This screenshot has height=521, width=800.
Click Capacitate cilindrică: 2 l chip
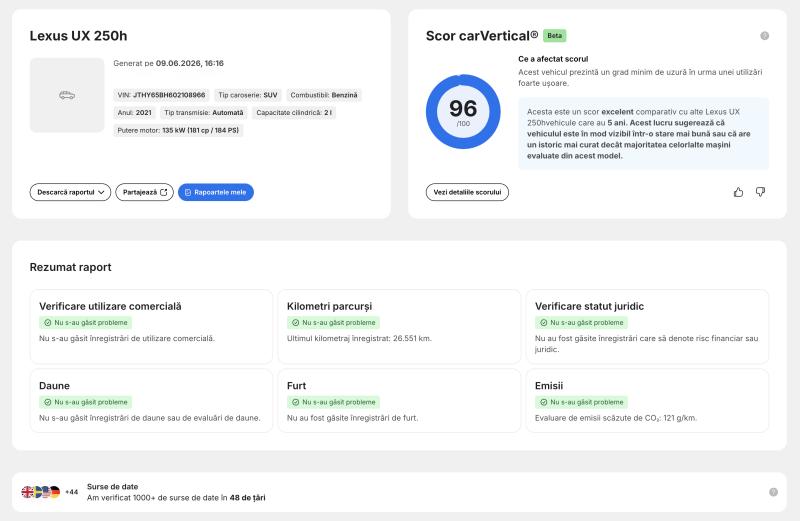tap(294, 113)
